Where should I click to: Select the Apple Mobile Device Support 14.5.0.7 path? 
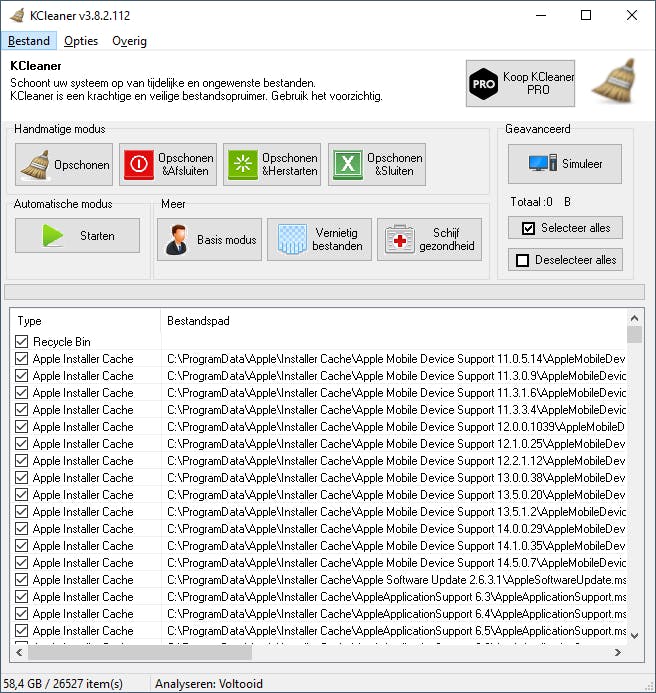tap(396, 563)
